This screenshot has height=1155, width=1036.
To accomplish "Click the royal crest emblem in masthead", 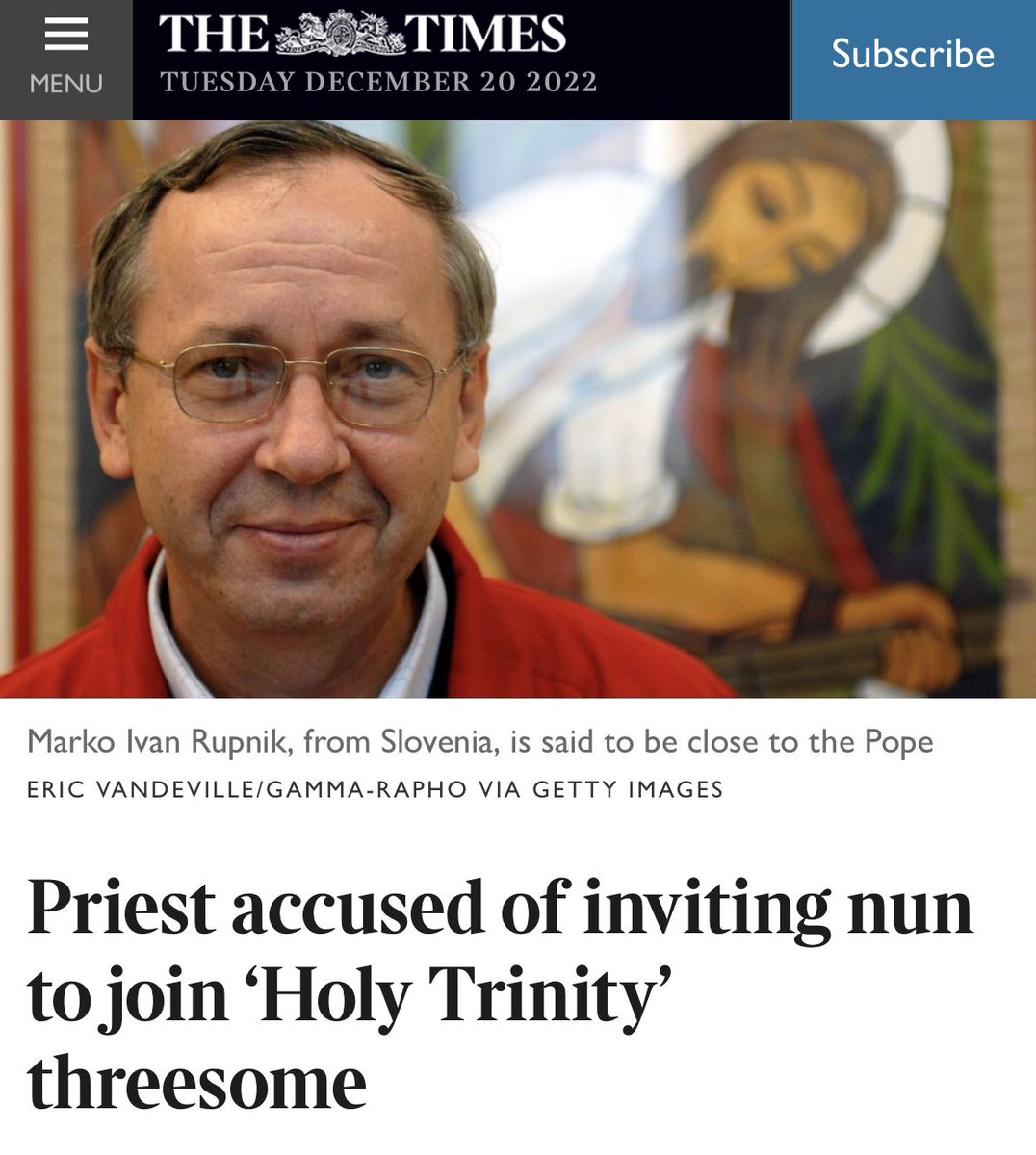I will 339,35.
